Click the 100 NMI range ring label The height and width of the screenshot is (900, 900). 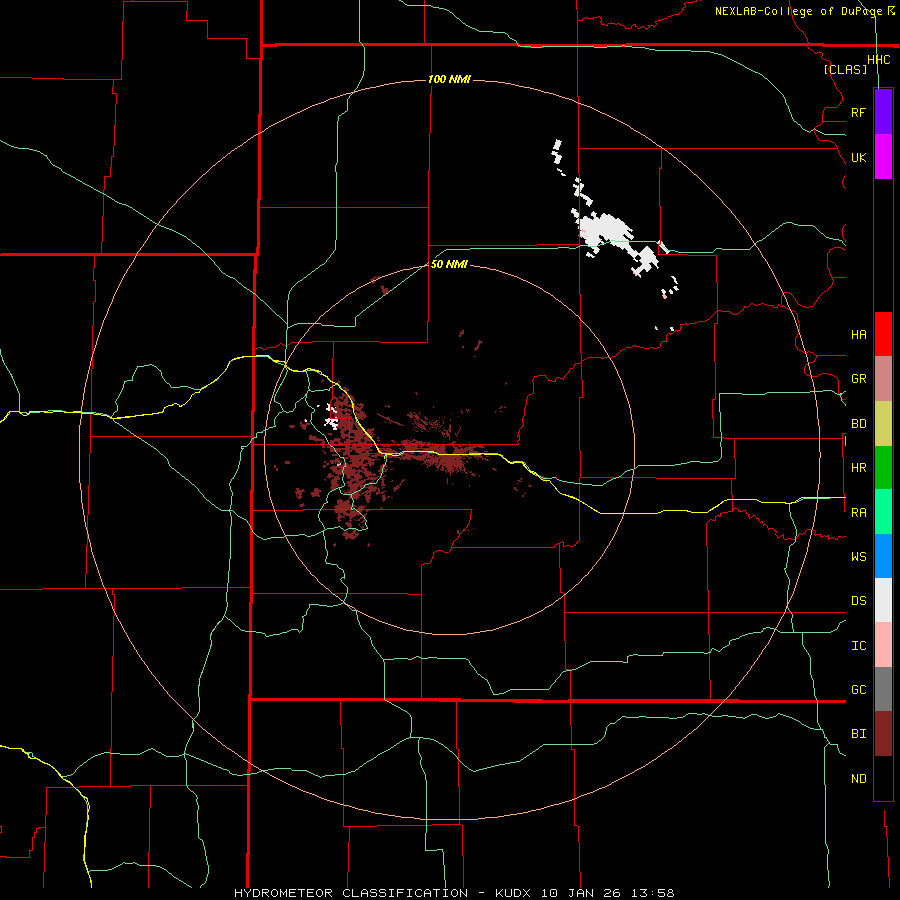coord(449,79)
